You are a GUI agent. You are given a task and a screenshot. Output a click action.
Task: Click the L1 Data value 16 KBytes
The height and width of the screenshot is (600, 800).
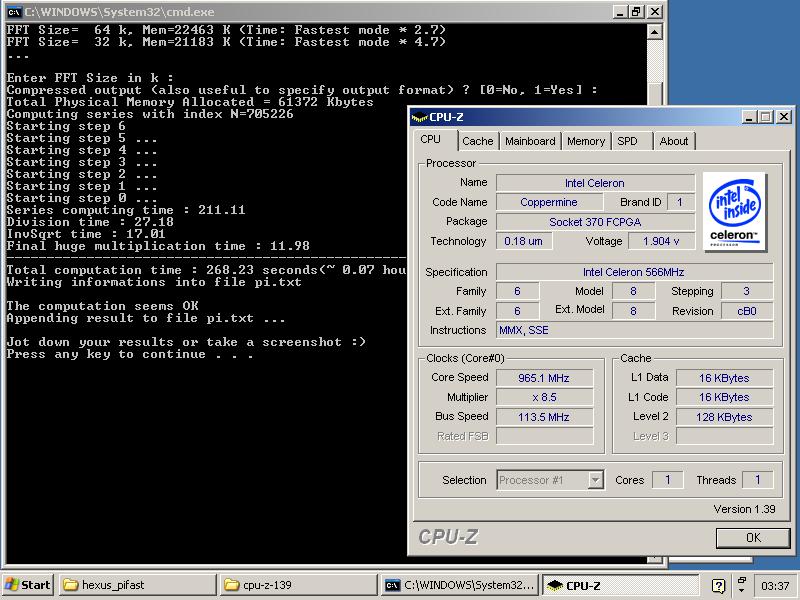pos(724,378)
